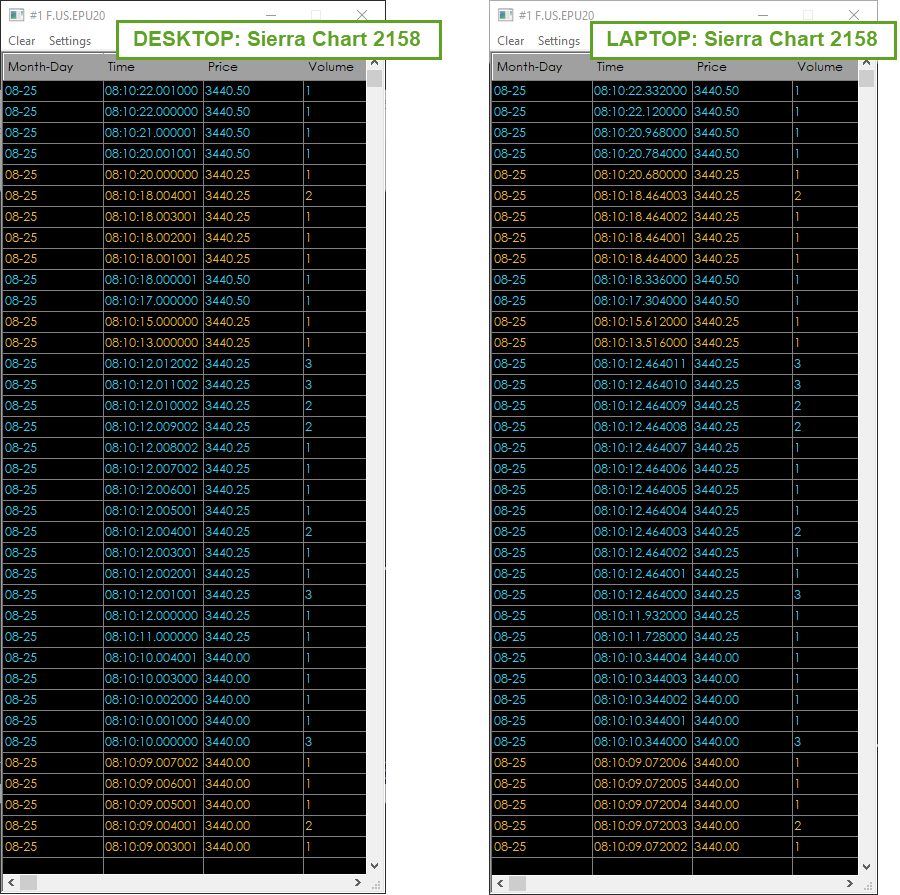Select time 08:10:18.464003 in Laptop window

641,196
